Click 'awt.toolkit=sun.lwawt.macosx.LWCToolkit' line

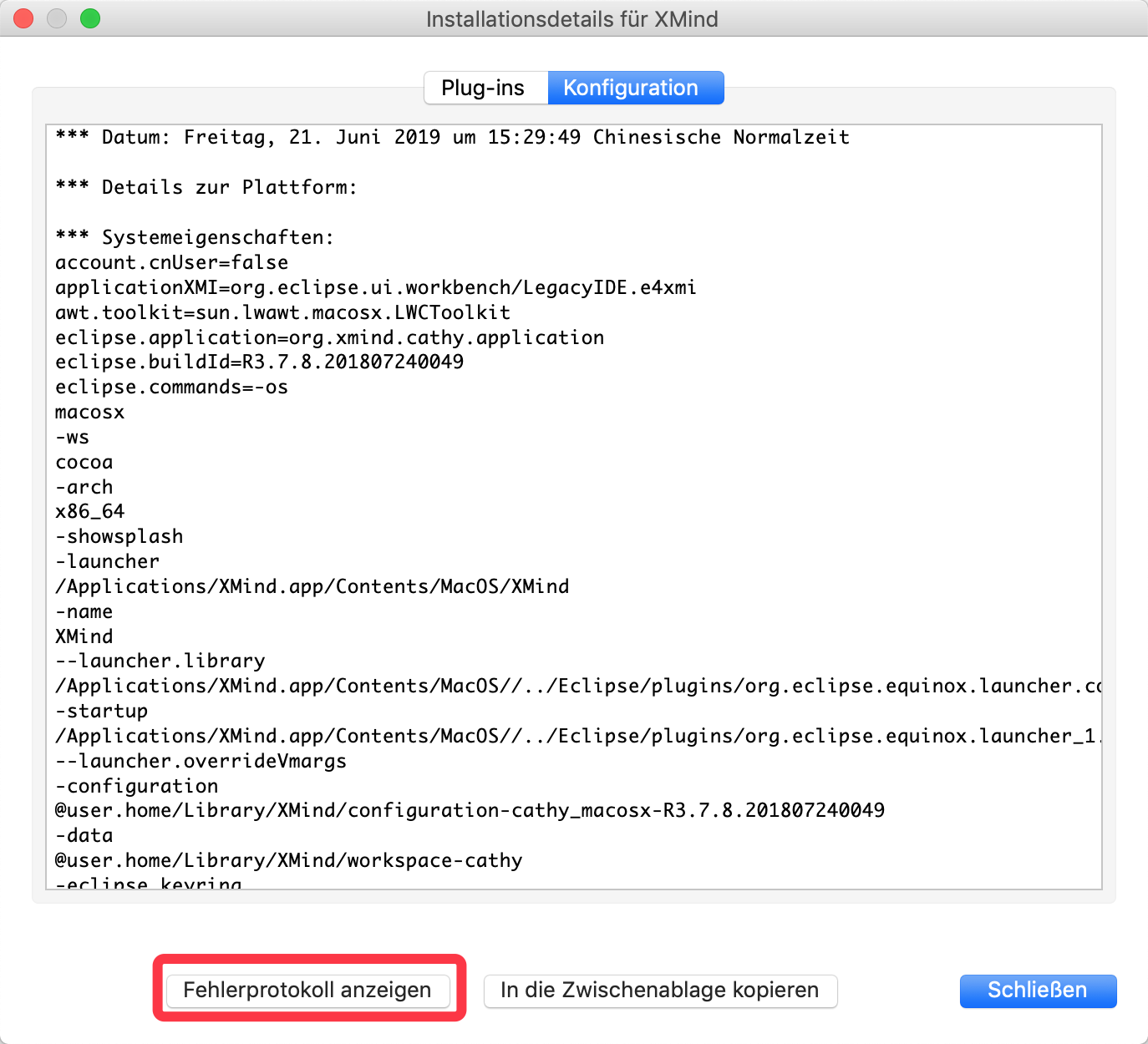[282, 312]
